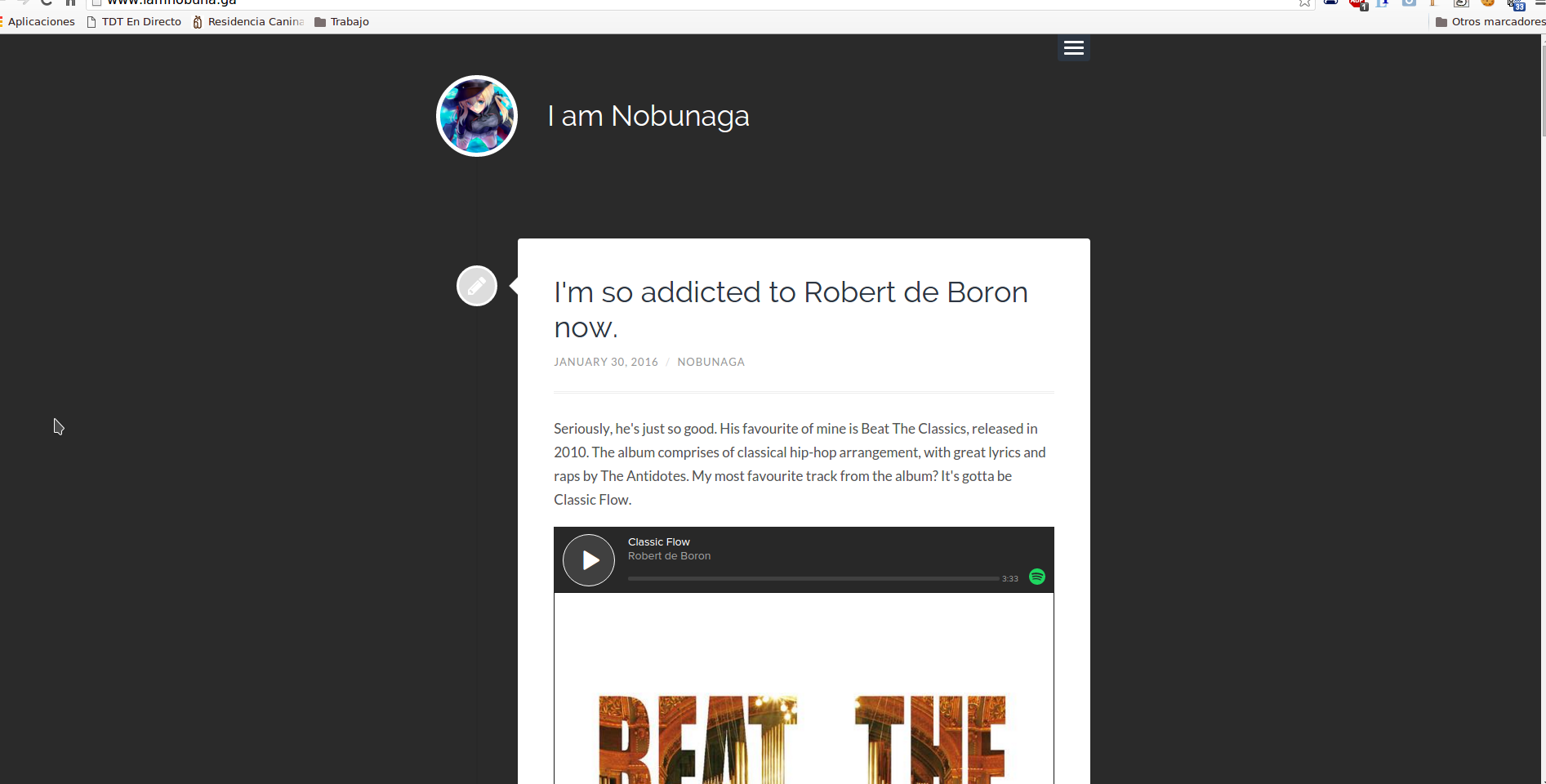This screenshot has width=1546, height=784.
Task: Click the Beat The Classics album artwork
Action: pyautogui.click(x=804, y=688)
